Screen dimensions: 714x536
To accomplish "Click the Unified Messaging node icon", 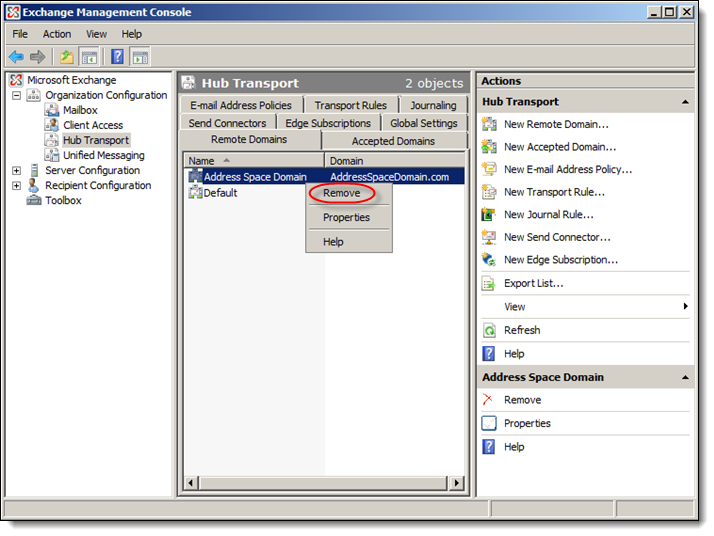I will 51,155.
